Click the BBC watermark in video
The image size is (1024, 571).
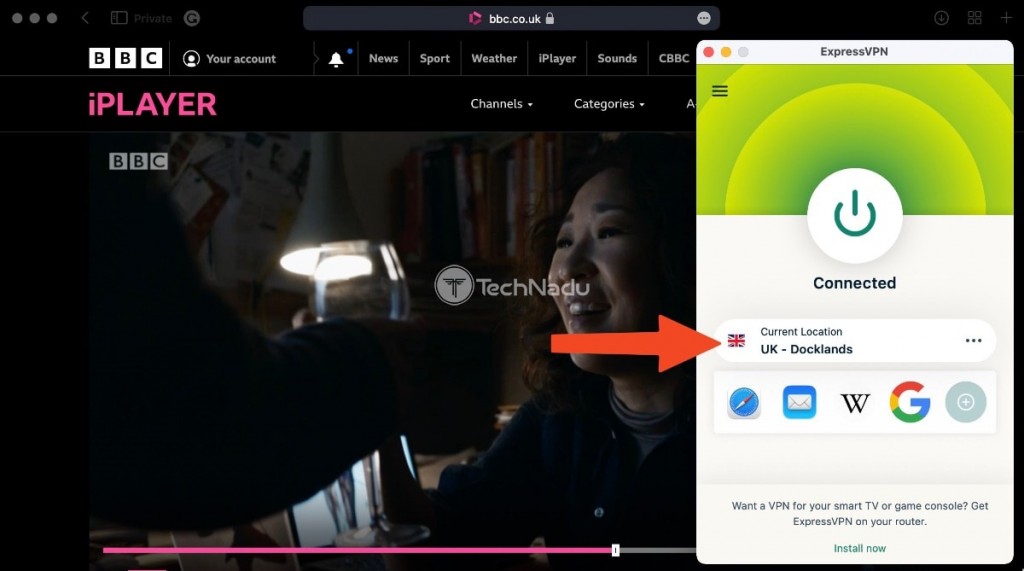[138, 161]
